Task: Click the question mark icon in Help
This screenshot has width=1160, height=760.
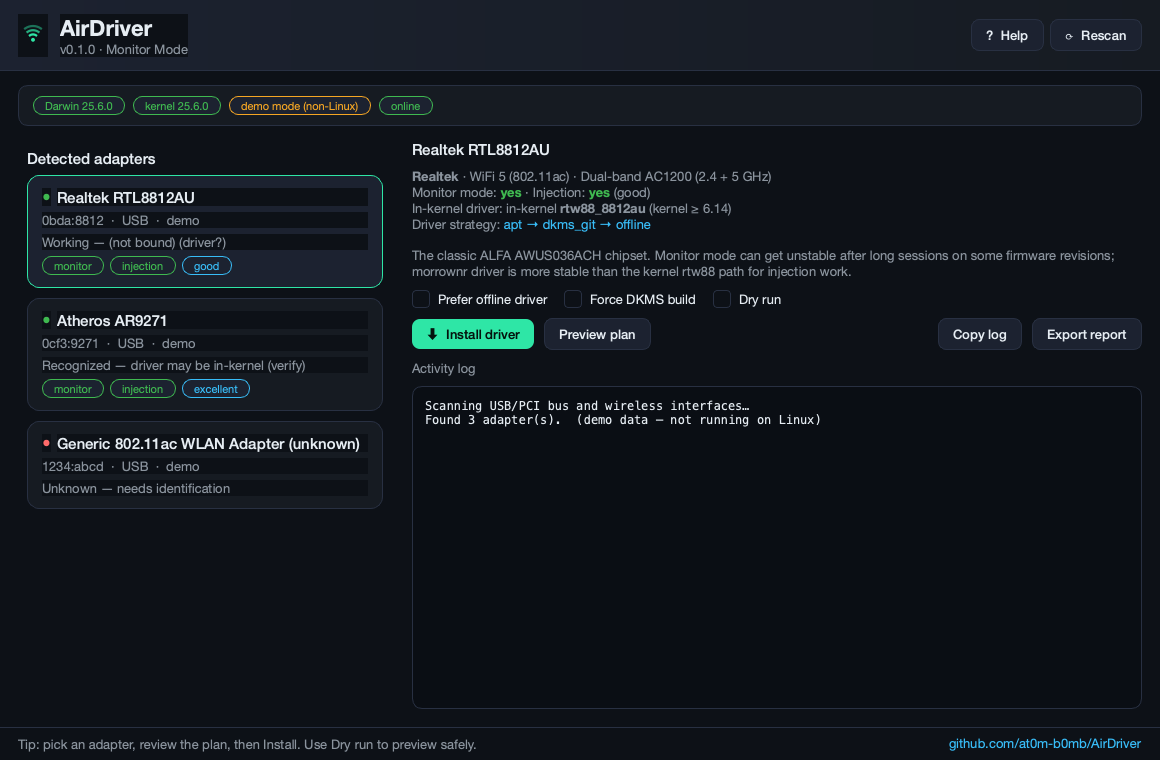Action: point(989,36)
